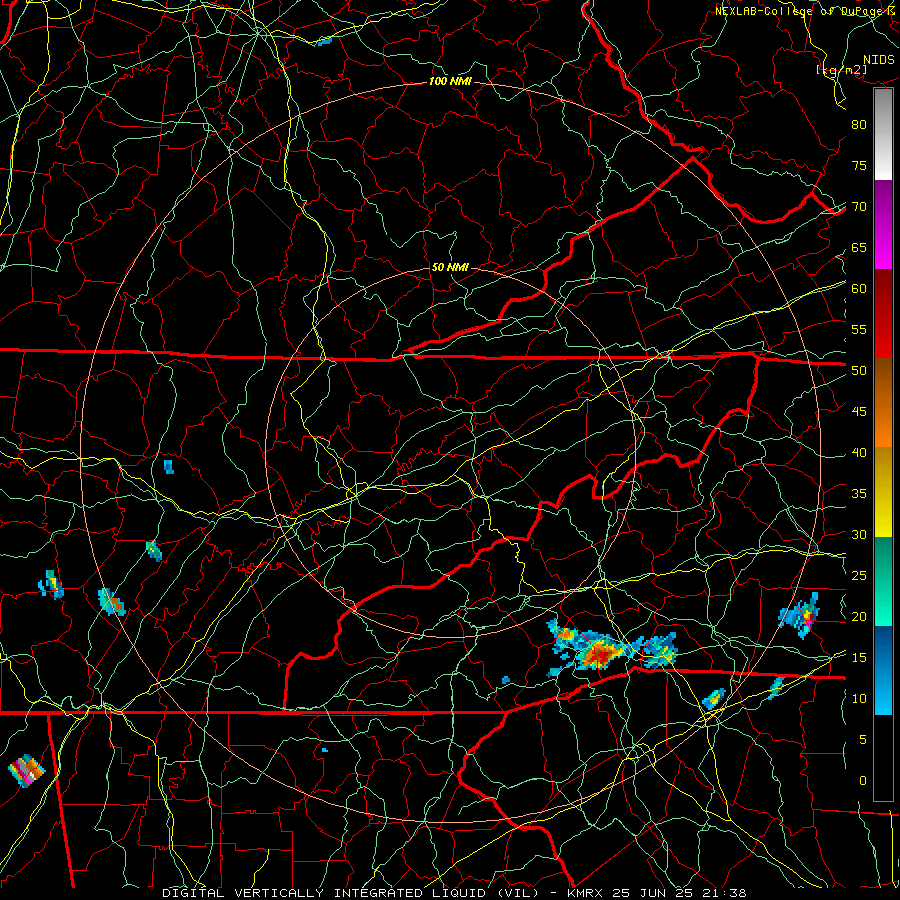
Task: Click the legend value 15
Action: click(x=859, y=658)
